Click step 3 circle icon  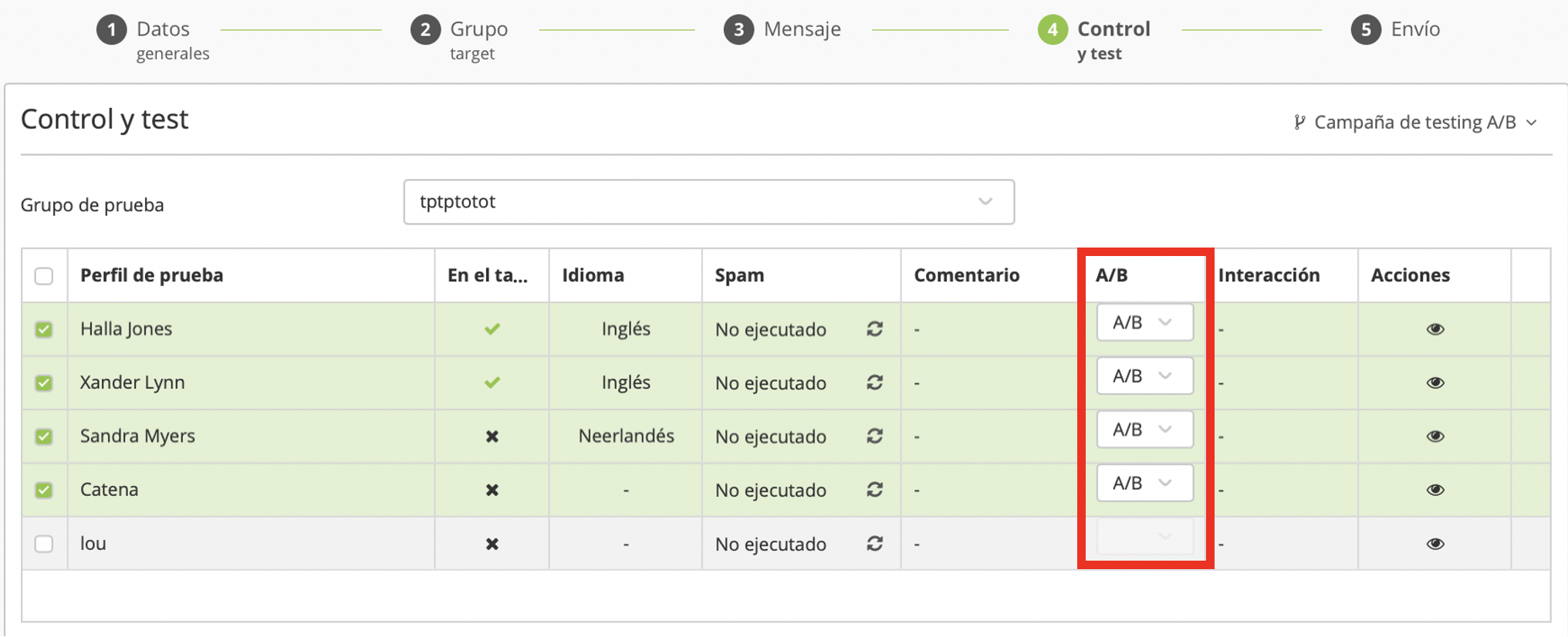(x=738, y=30)
